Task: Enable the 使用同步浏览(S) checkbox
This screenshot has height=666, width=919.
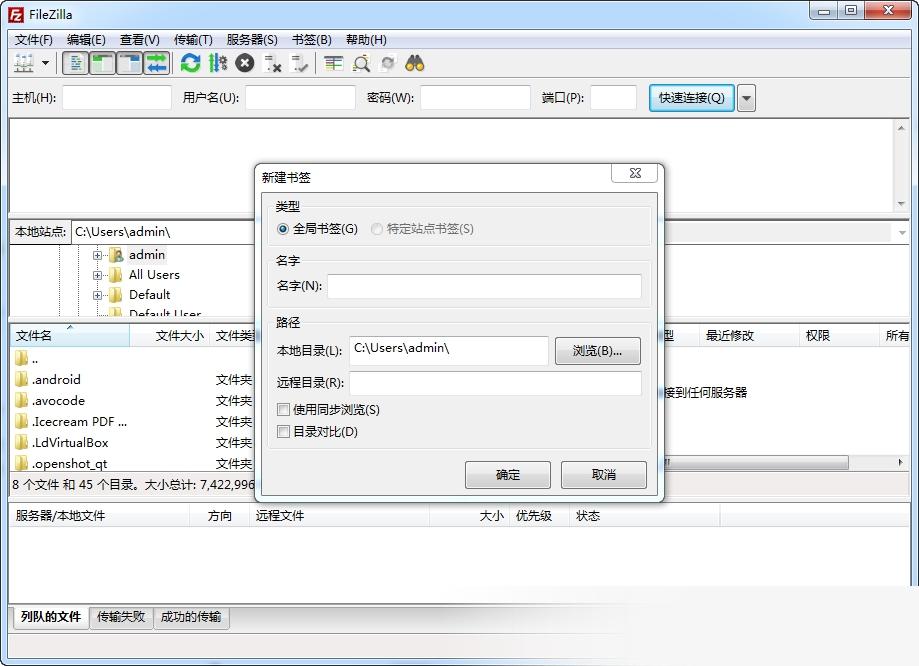Action: [x=283, y=409]
